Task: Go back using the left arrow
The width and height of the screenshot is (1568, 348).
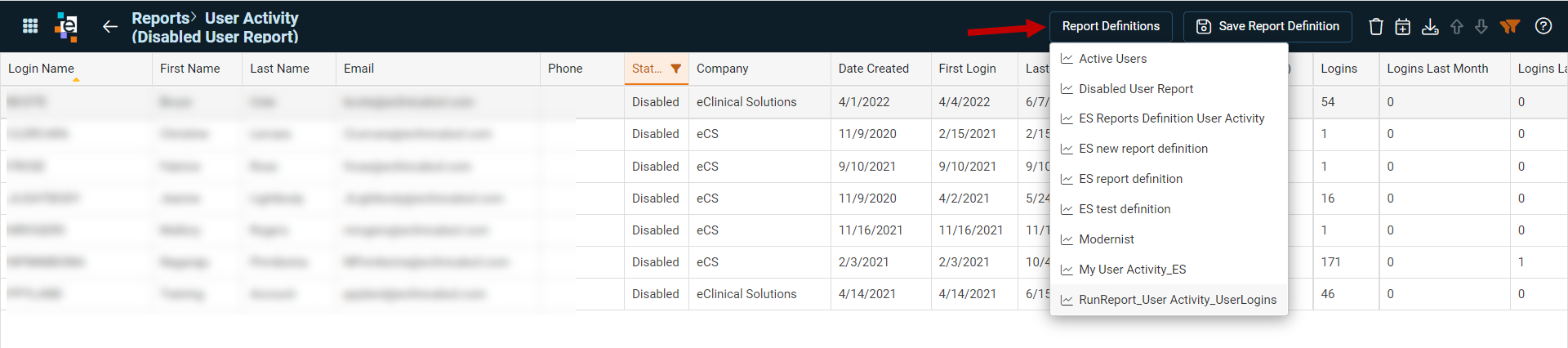Action: (x=110, y=27)
